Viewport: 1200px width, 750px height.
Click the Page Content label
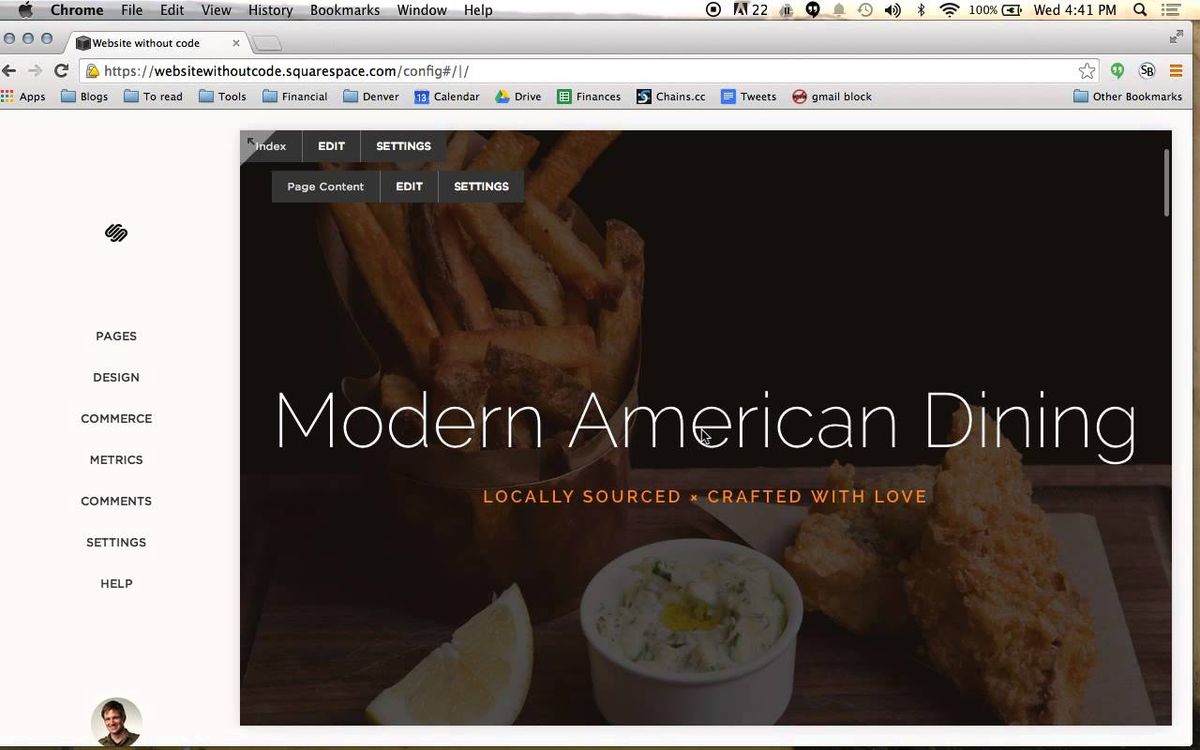325,186
